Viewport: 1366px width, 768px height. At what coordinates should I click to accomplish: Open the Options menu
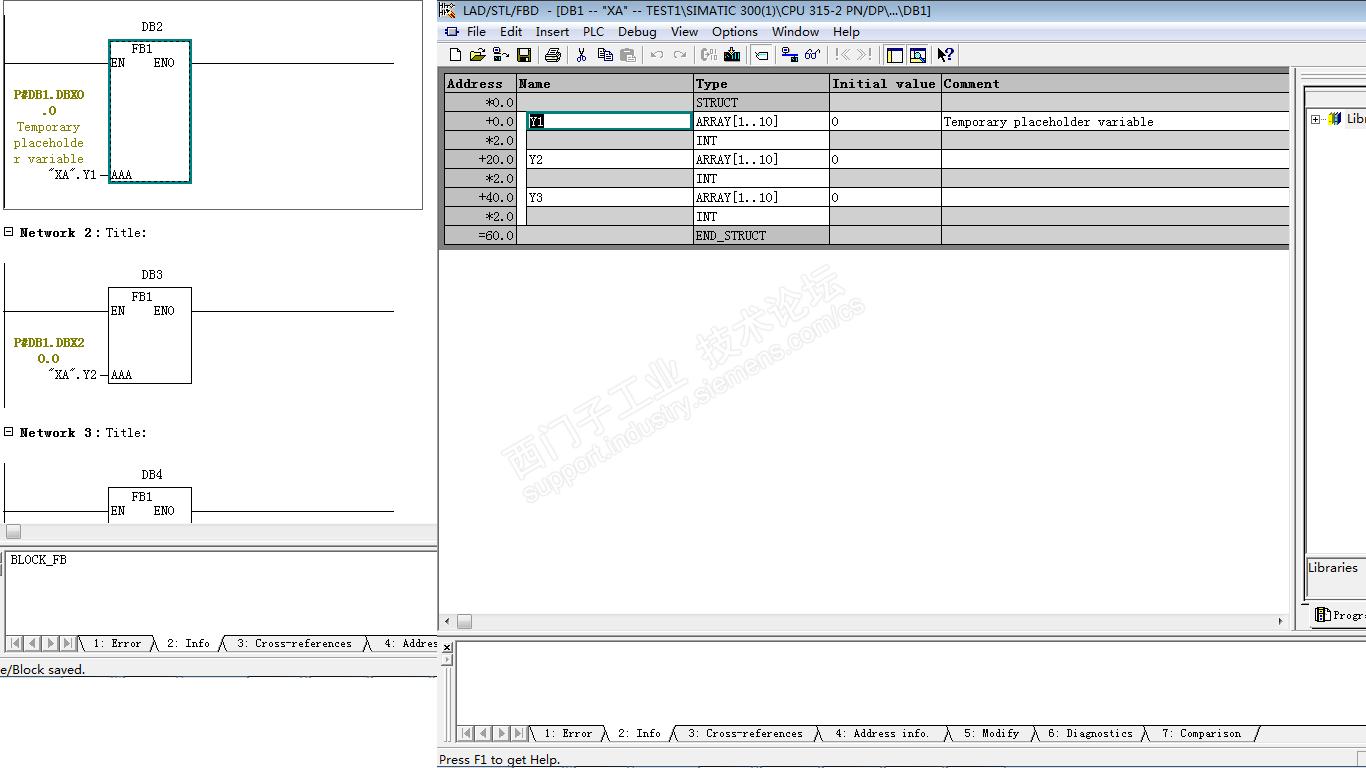(735, 32)
